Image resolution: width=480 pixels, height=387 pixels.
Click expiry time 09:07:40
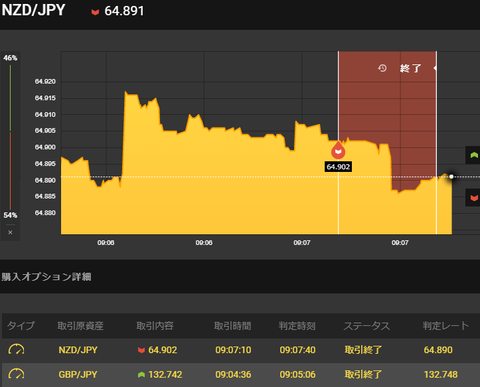pos(297,350)
